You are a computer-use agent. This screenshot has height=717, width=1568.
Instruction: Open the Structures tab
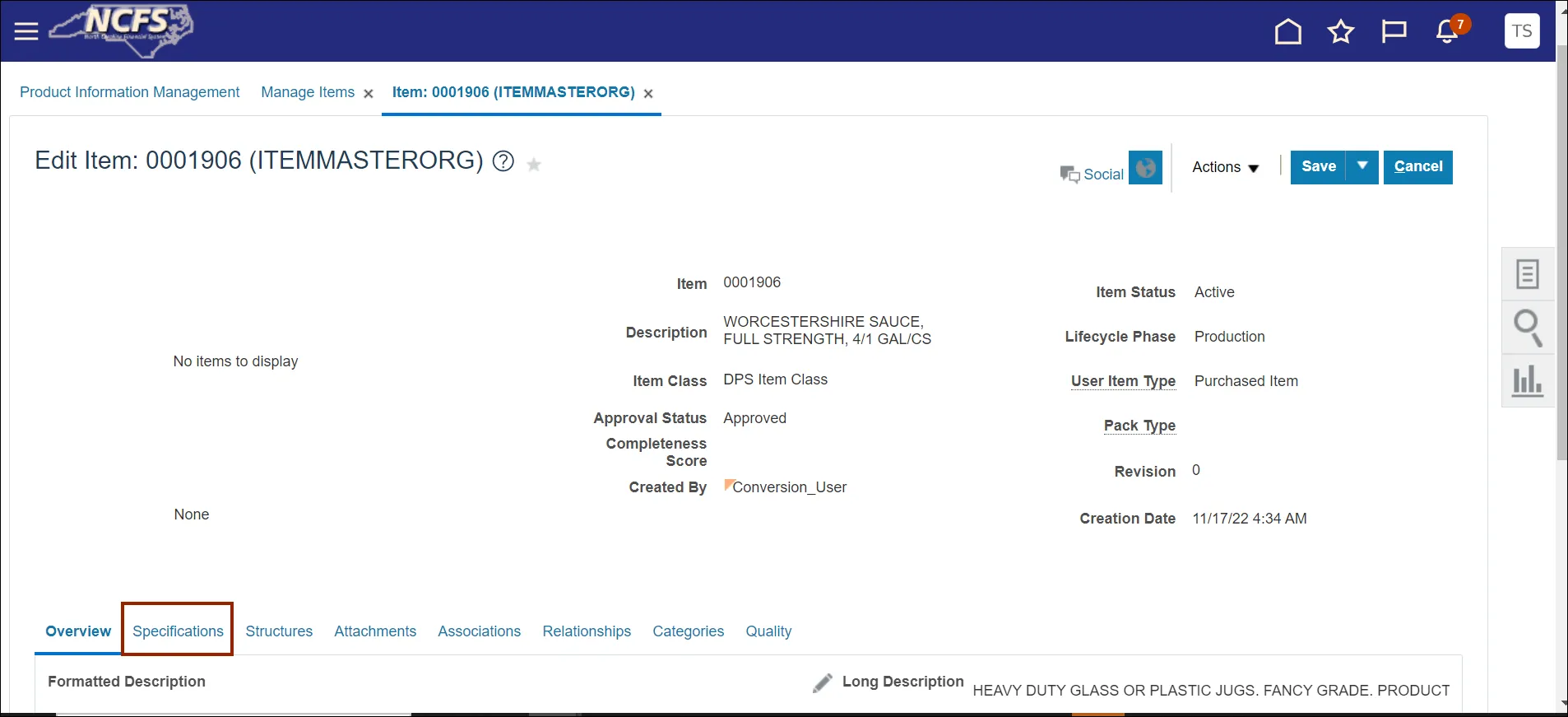point(279,631)
